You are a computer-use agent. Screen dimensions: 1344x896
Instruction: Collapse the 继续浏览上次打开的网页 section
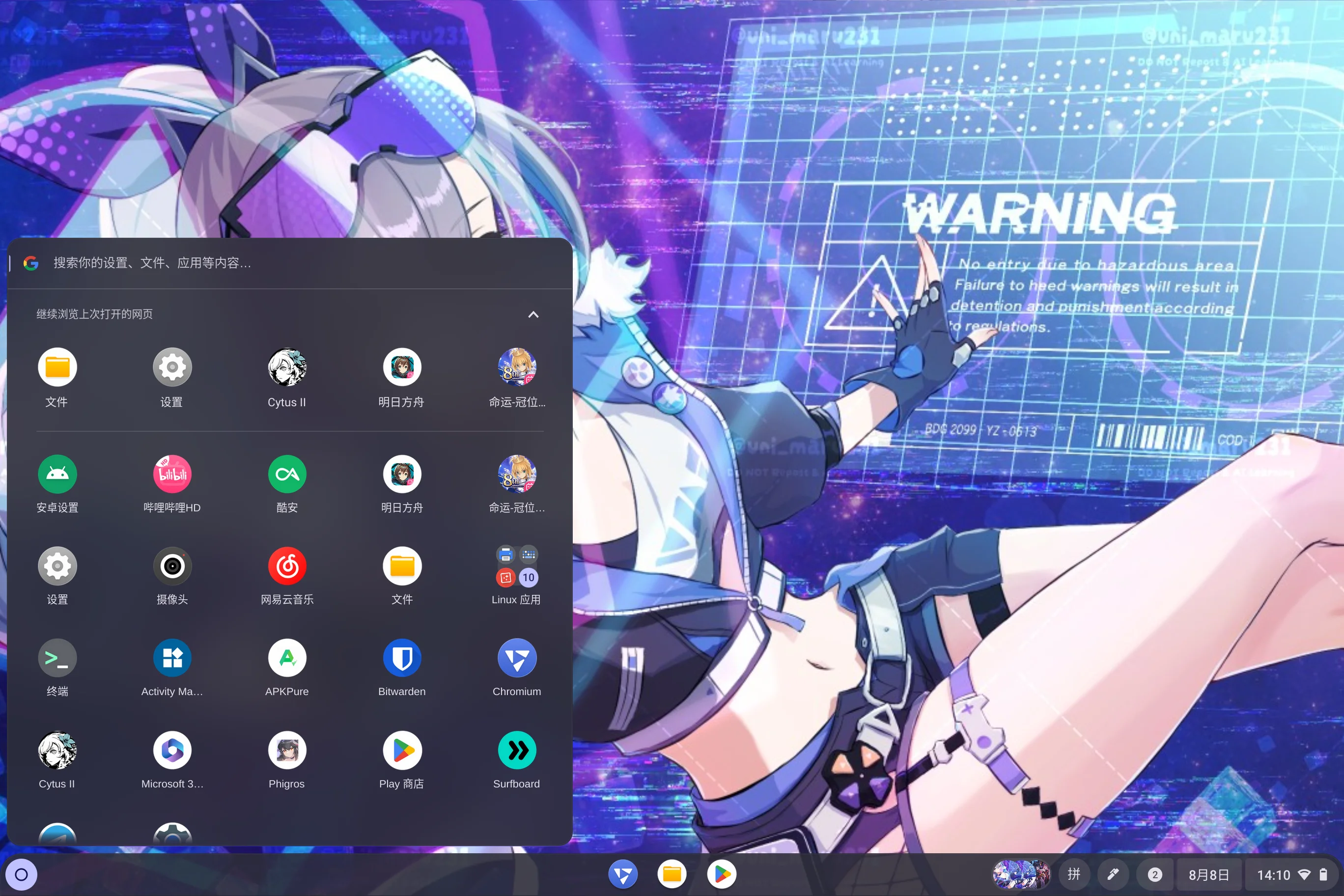point(533,314)
